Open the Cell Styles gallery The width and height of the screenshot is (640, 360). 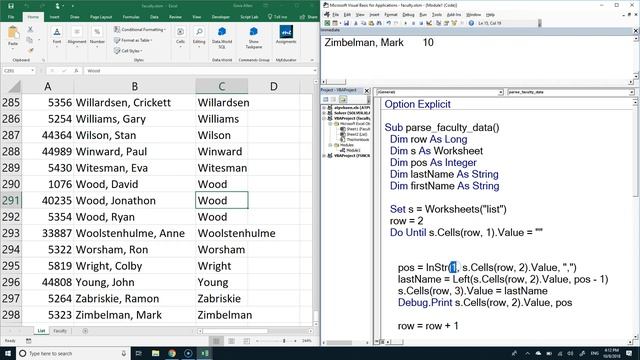pyautogui.click(x=128, y=51)
